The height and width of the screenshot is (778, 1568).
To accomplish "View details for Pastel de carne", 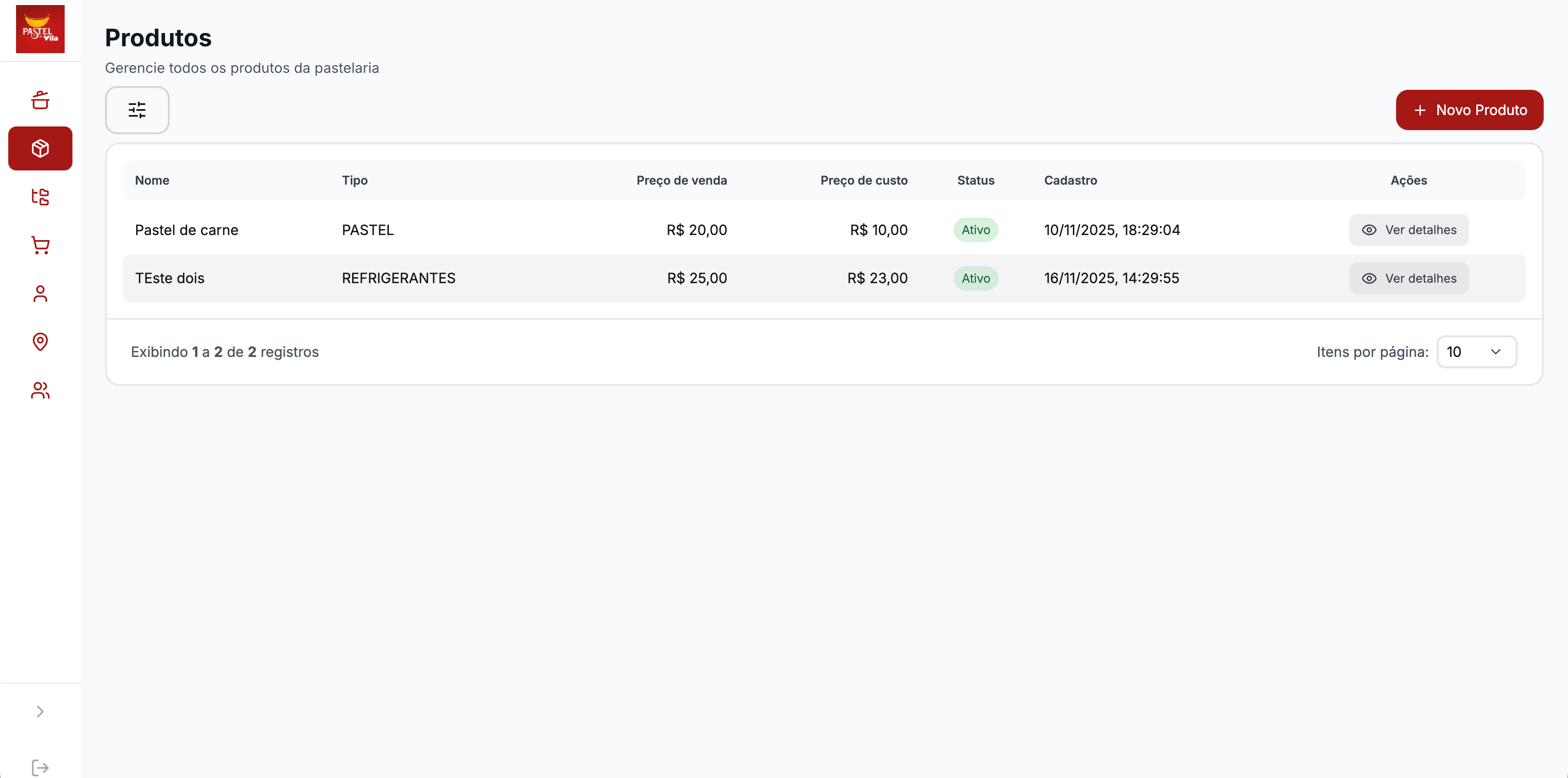I will click(x=1408, y=230).
